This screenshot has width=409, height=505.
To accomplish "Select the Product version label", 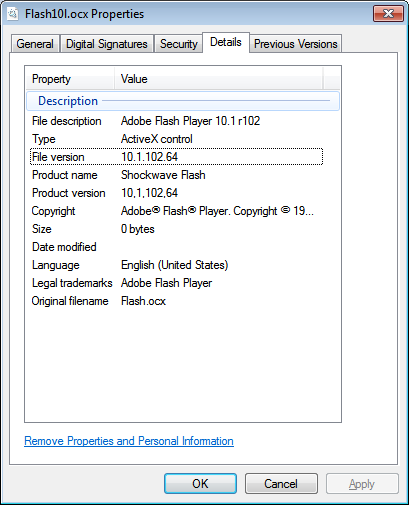I will pyautogui.click(x=69, y=193).
